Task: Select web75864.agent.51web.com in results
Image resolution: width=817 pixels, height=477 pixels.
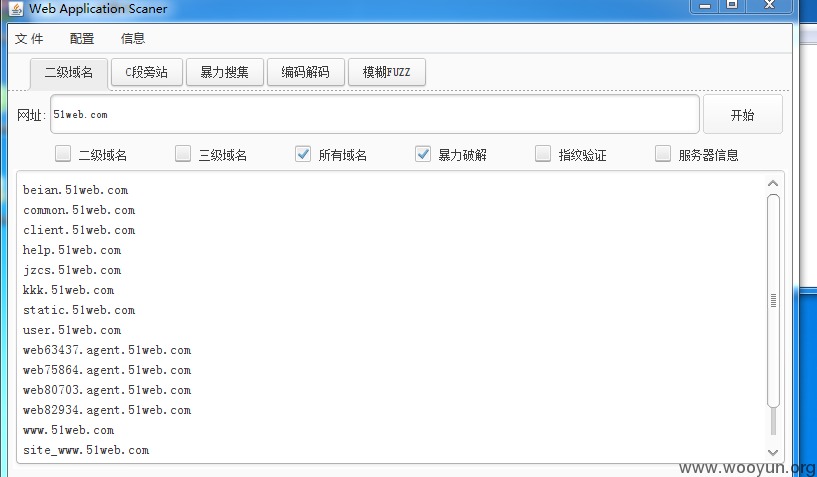Action: point(107,370)
